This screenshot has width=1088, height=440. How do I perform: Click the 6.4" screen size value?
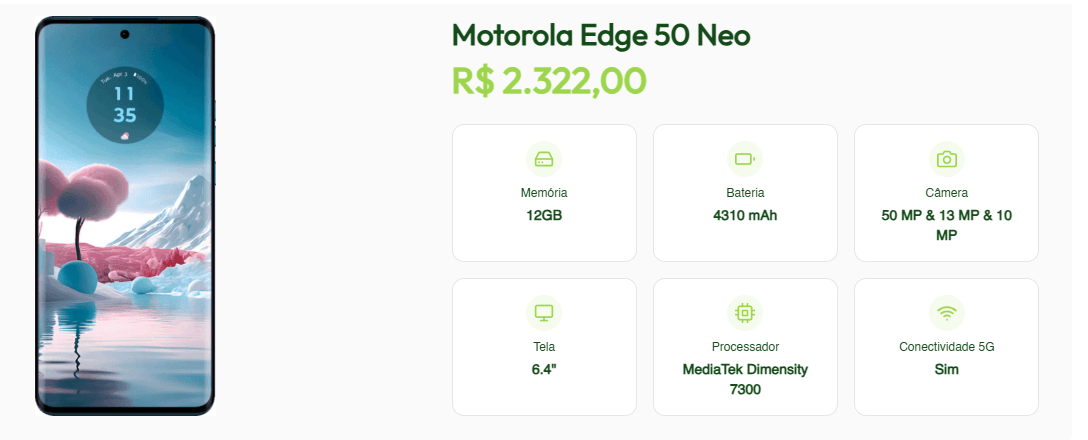click(x=544, y=369)
